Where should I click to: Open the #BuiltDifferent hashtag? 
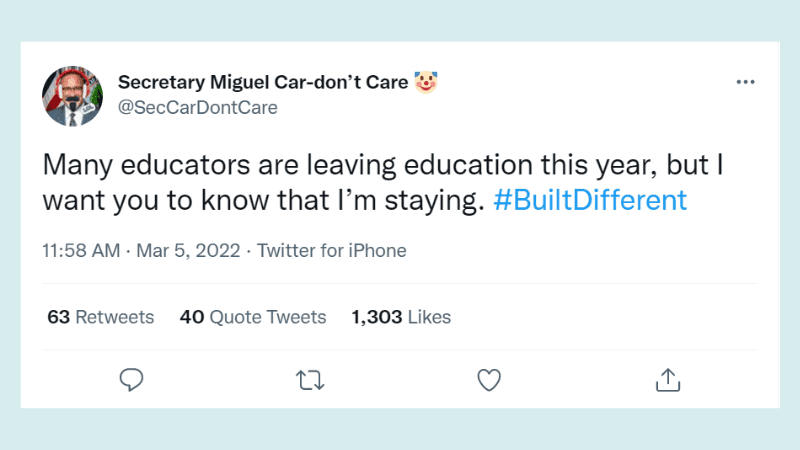(591, 200)
